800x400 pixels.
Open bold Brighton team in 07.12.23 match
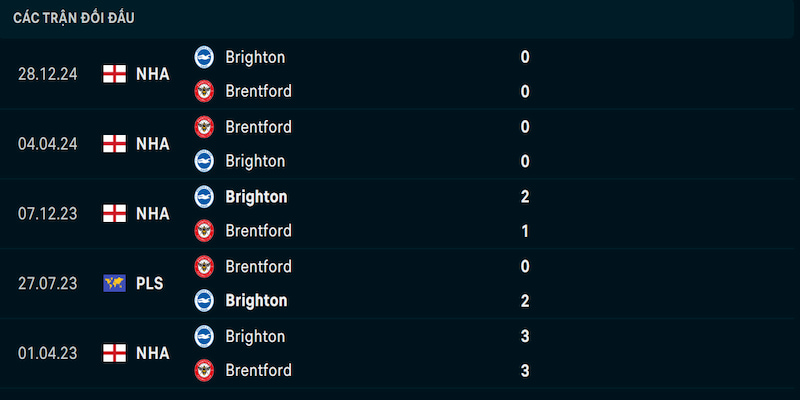[256, 196]
